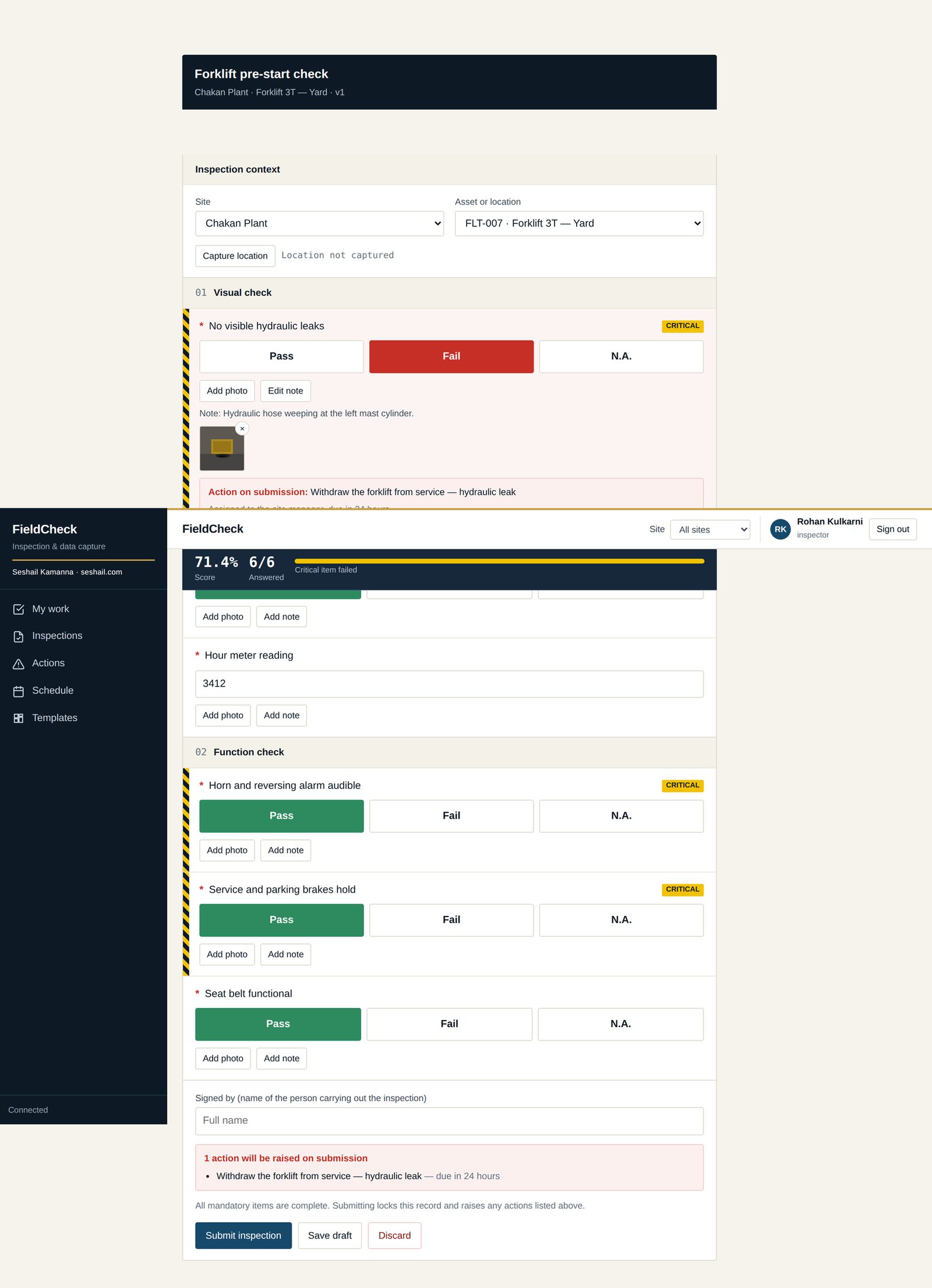Viewport: 932px width, 1288px height.
Task: Click the Actions warning triangle icon
Action: tap(19, 664)
